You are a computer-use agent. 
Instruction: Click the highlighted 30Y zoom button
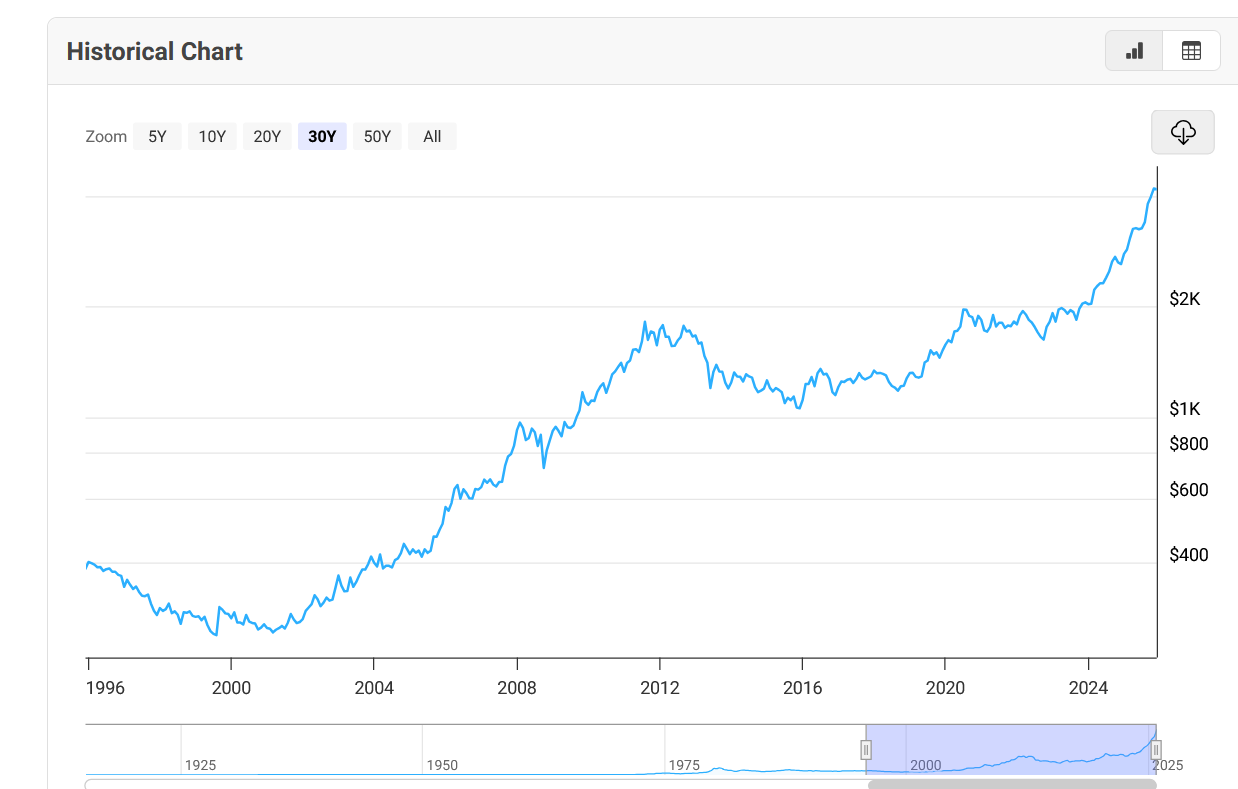tap(322, 137)
